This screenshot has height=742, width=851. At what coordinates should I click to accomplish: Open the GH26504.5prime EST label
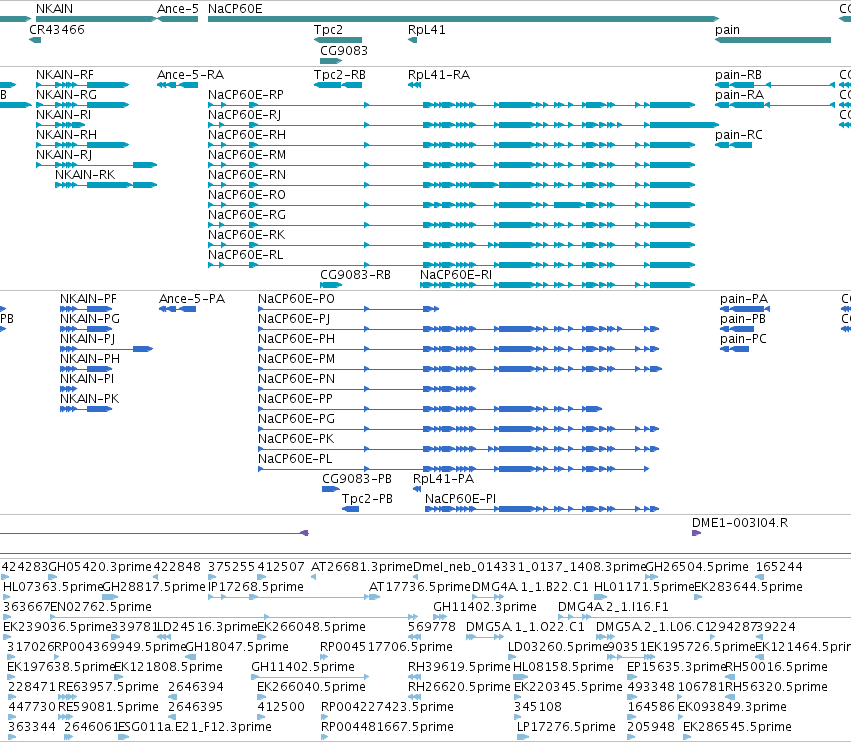[697, 567]
